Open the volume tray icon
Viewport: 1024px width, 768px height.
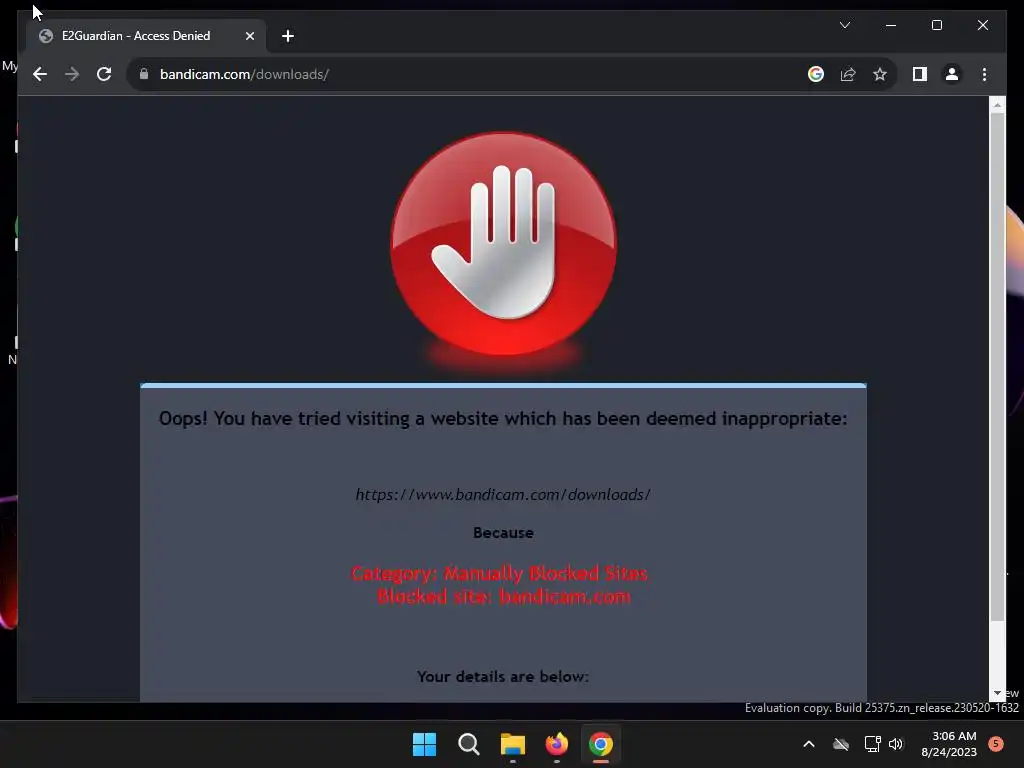[896, 744]
